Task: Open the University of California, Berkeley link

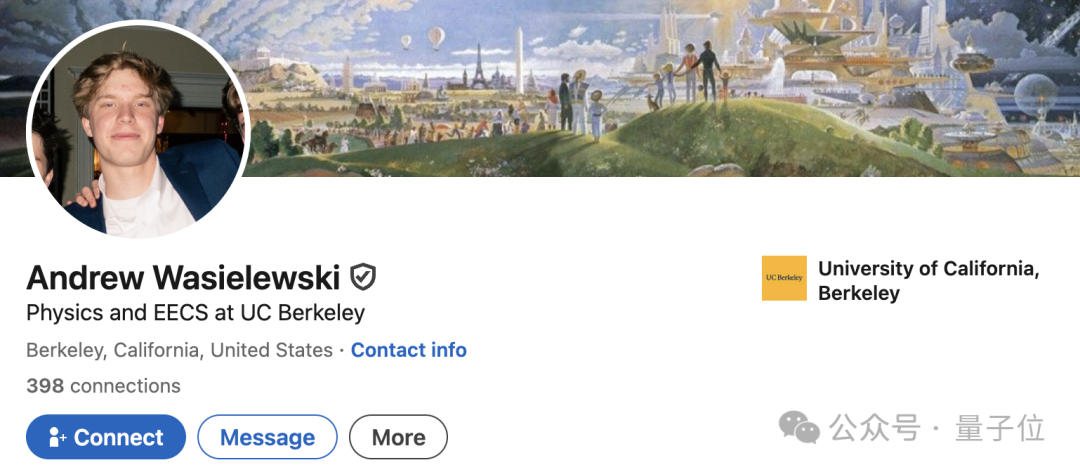Action: pyautogui.click(x=928, y=280)
